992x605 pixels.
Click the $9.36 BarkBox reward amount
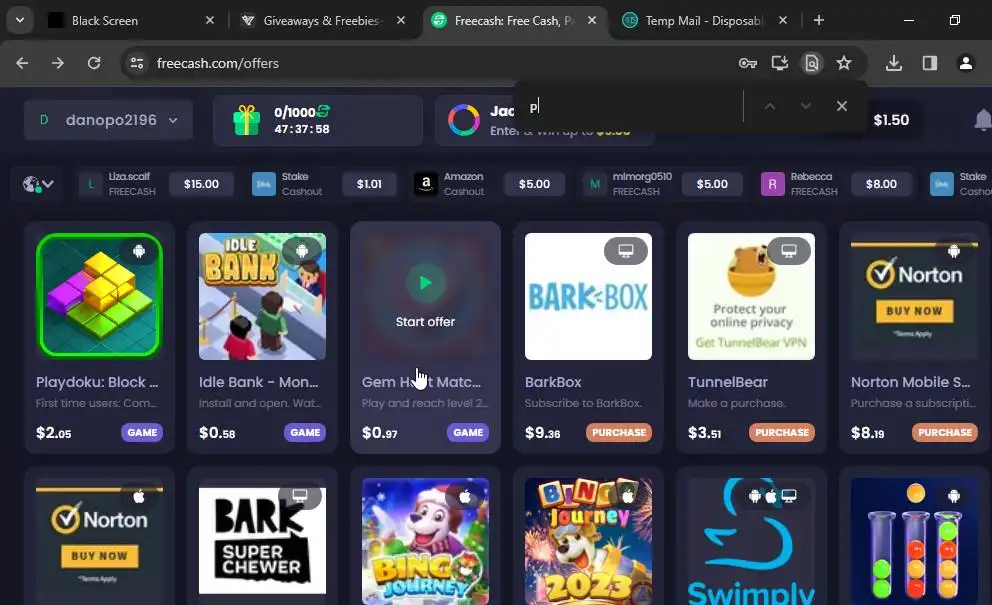coord(543,433)
